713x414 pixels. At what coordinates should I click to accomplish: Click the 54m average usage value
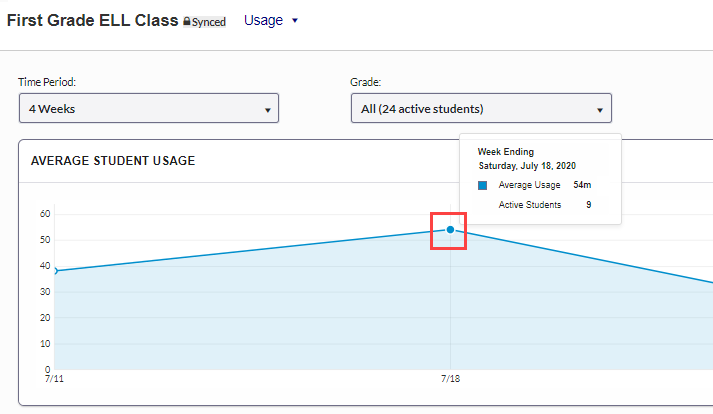pyautogui.click(x=581, y=186)
